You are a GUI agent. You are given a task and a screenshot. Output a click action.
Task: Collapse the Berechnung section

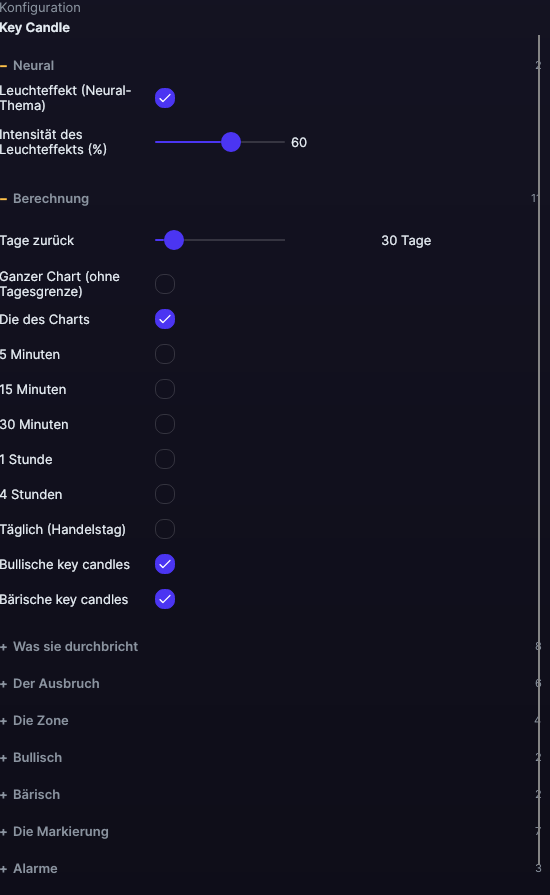click(45, 199)
